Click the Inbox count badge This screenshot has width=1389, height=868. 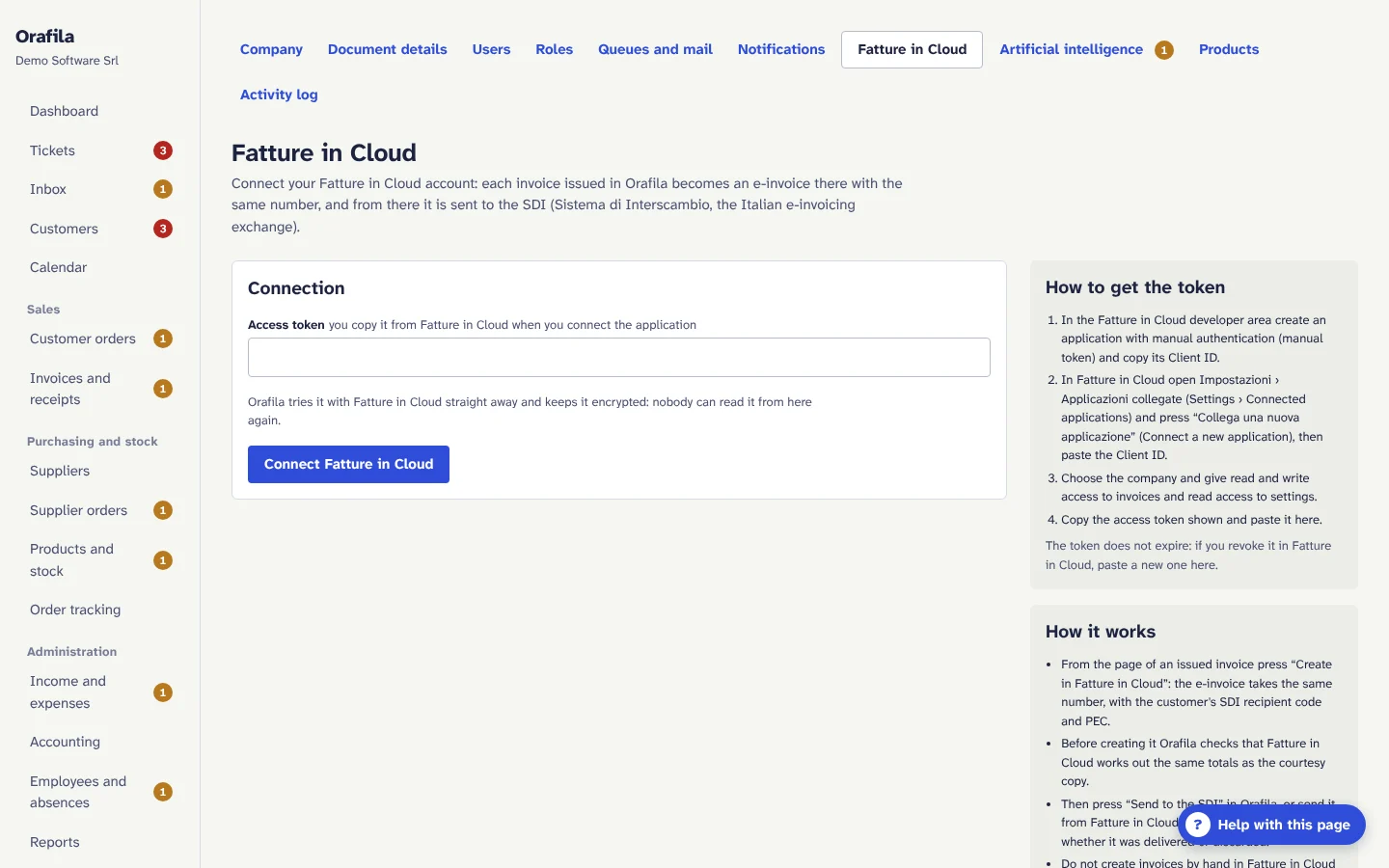[x=163, y=189]
